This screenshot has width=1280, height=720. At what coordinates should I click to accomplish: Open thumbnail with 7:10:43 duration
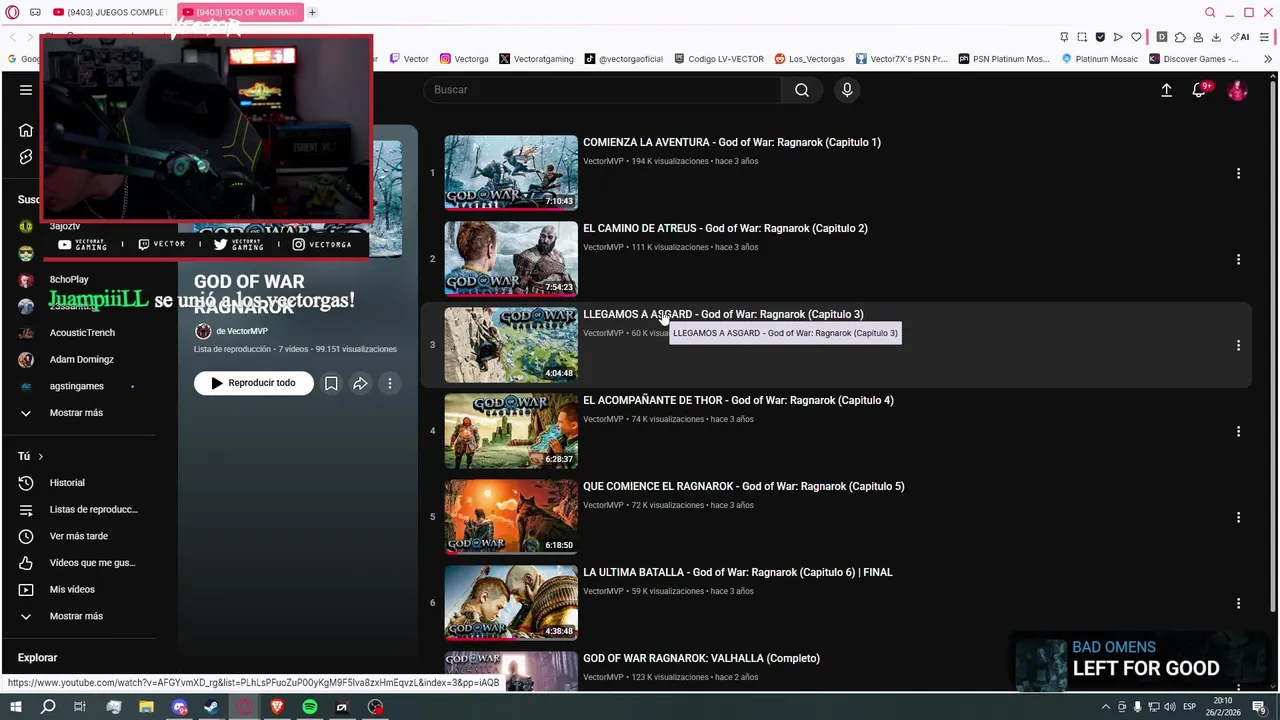(511, 173)
